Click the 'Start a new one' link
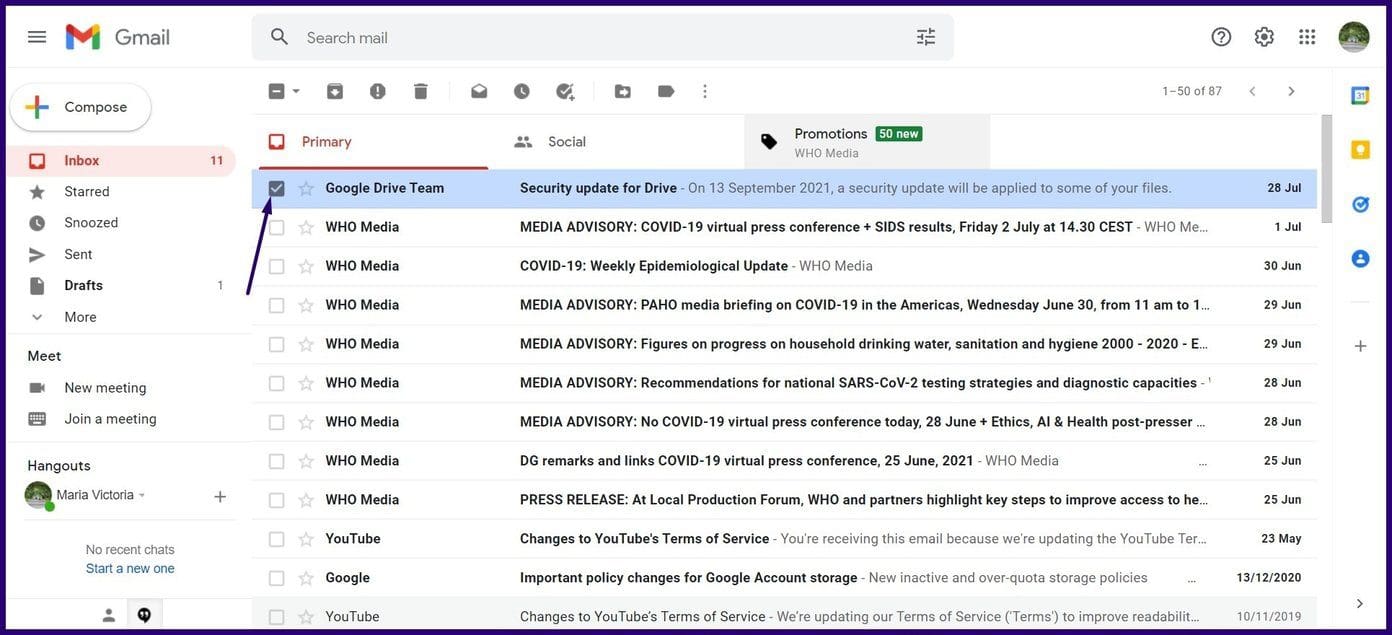Screen dimensions: 1392x635 tap(130, 569)
